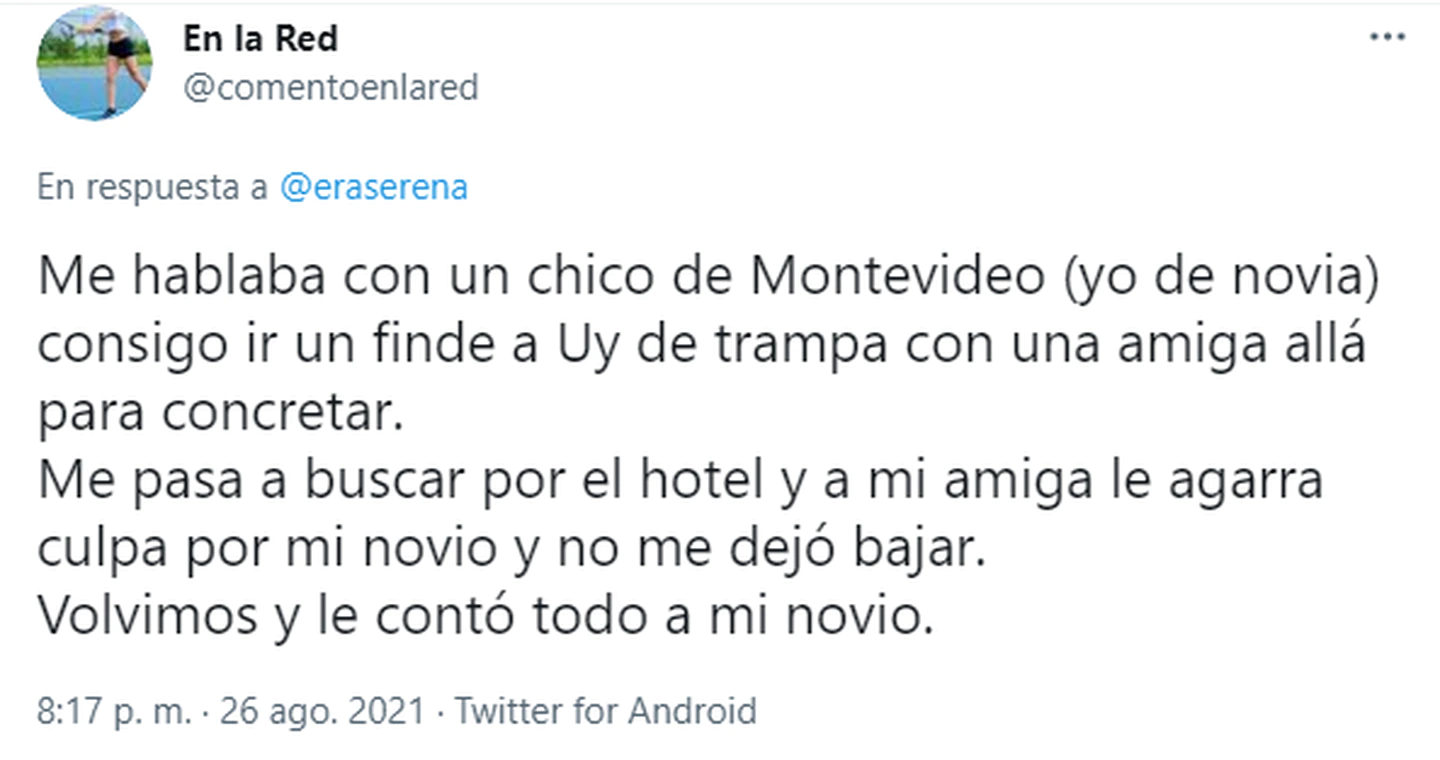Click the line starting "consigo ir un finde"

click(700, 346)
